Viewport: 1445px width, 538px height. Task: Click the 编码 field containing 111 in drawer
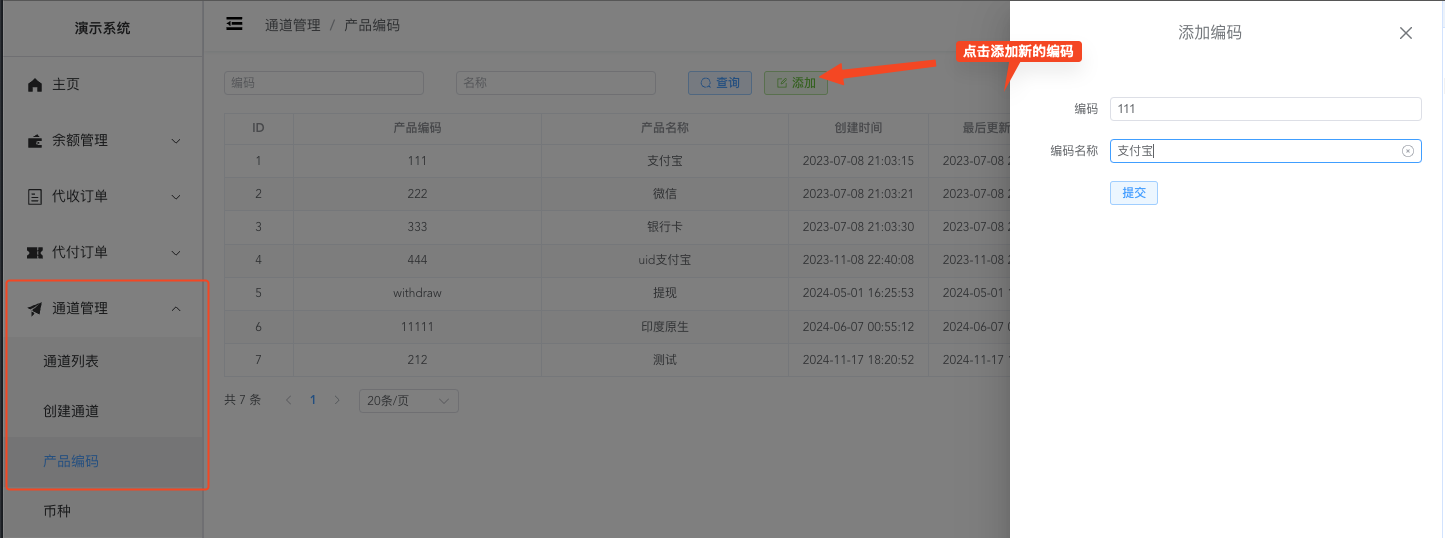[x=1266, y=109]
